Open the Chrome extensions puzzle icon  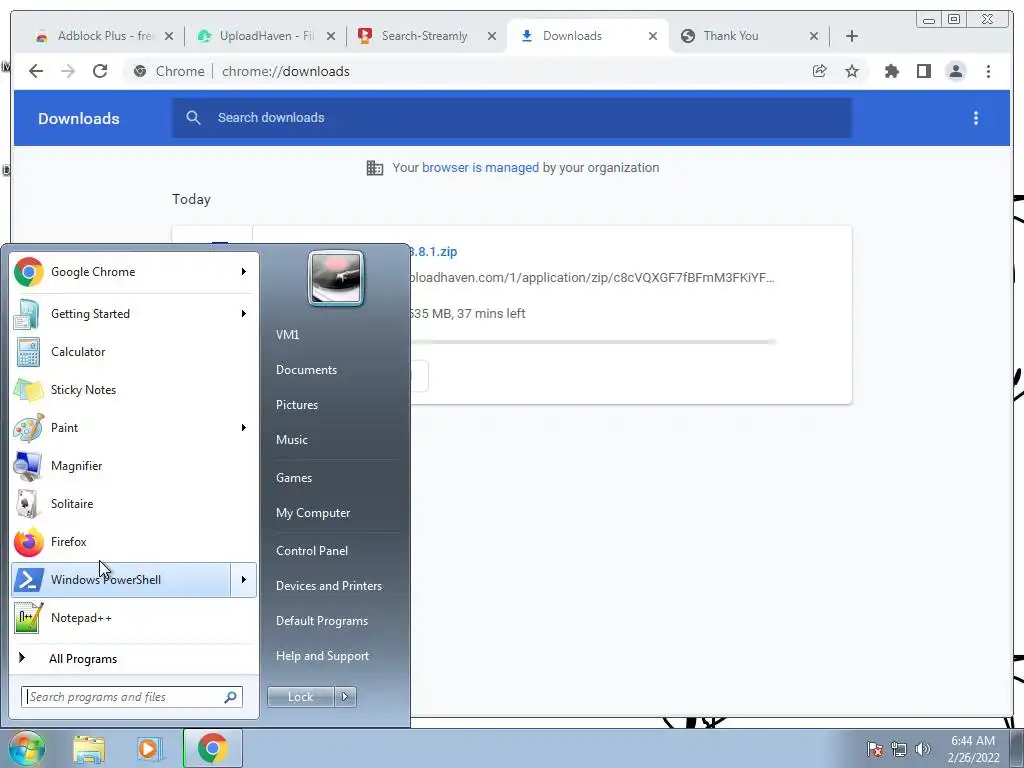pos(891,71)
